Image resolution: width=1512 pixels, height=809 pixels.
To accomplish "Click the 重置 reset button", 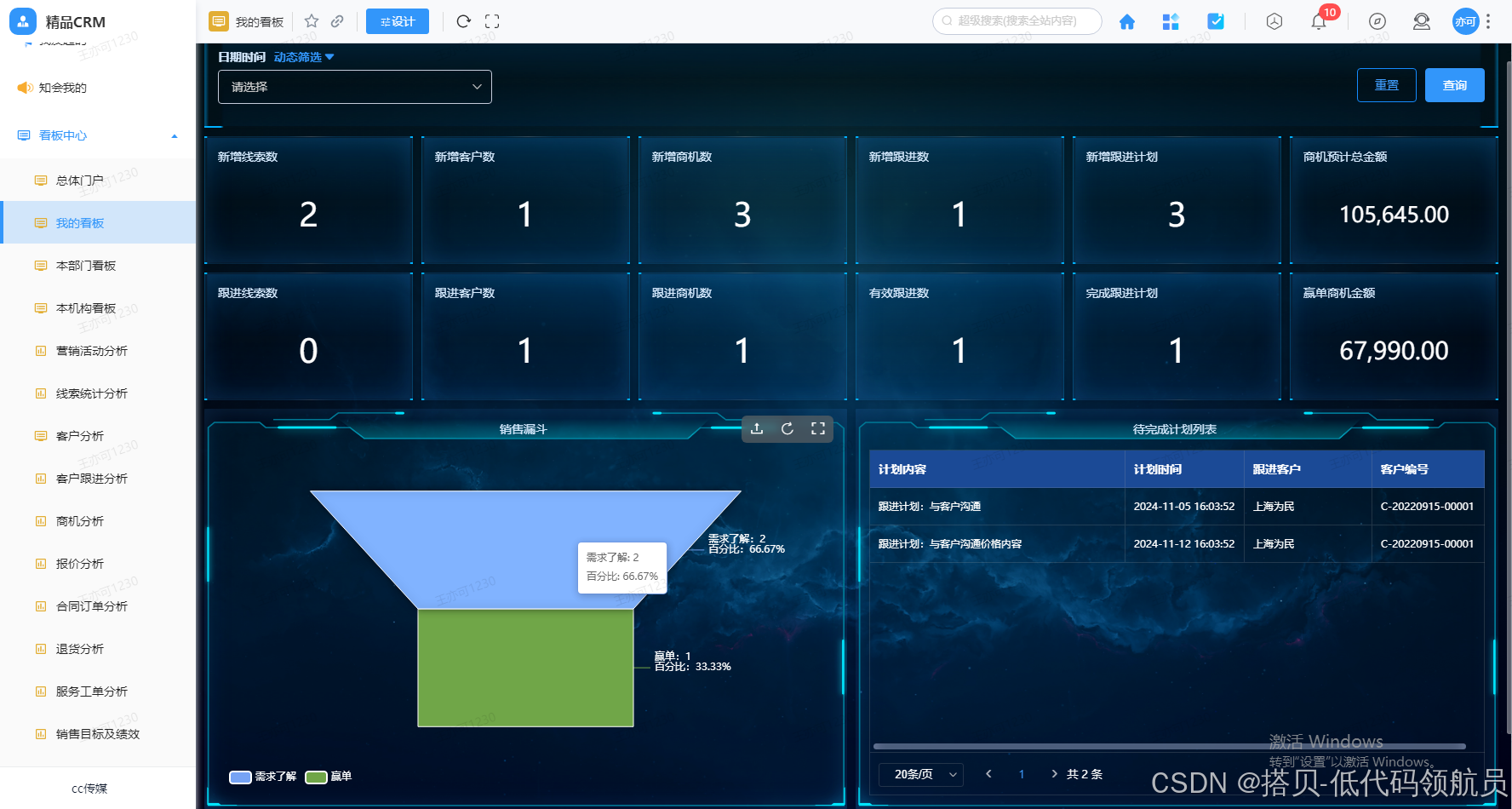I will click(1387, 85).
